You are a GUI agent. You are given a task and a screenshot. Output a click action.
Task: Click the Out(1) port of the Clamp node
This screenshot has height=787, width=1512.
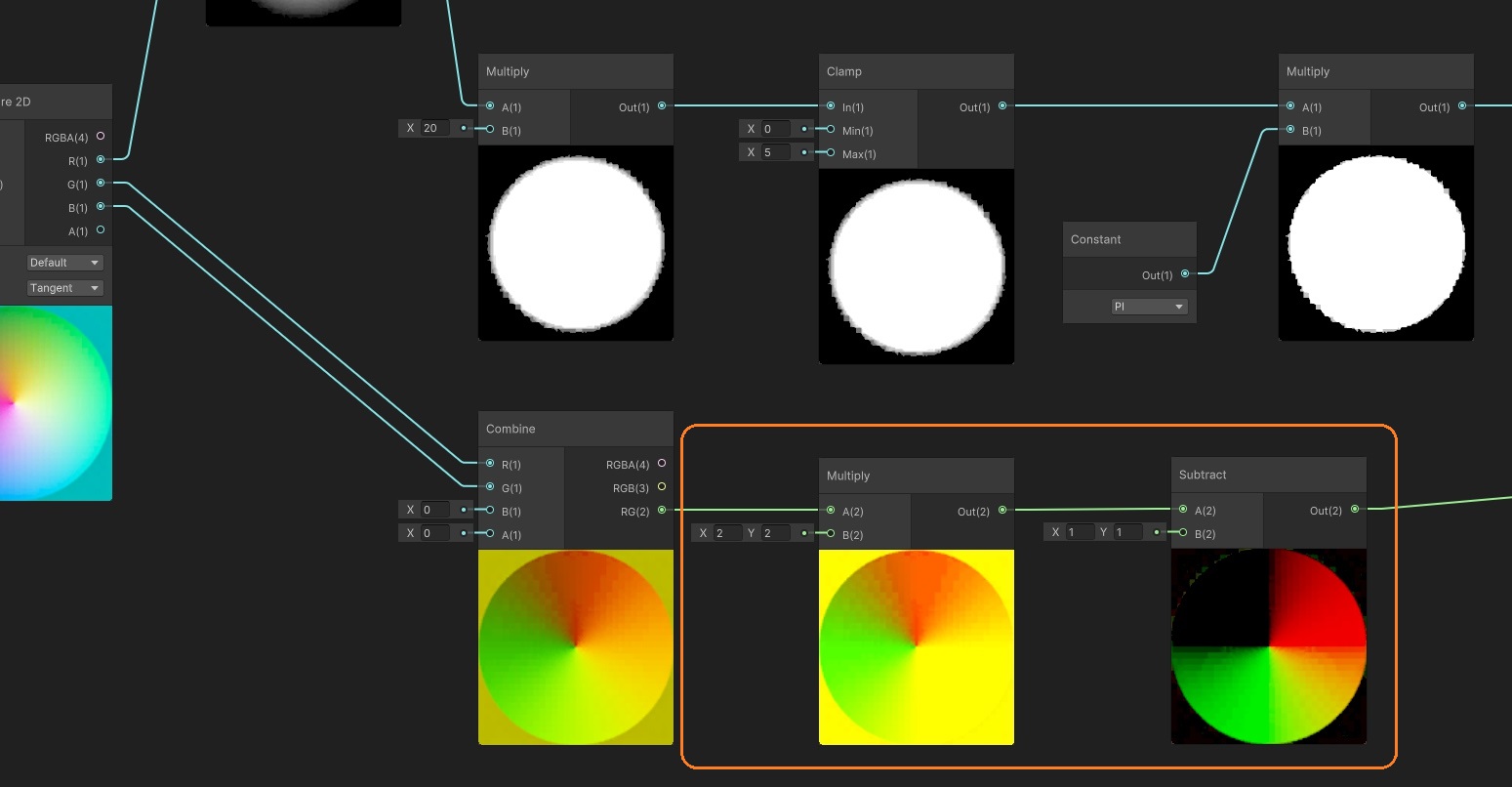[x=1002, y=106]
